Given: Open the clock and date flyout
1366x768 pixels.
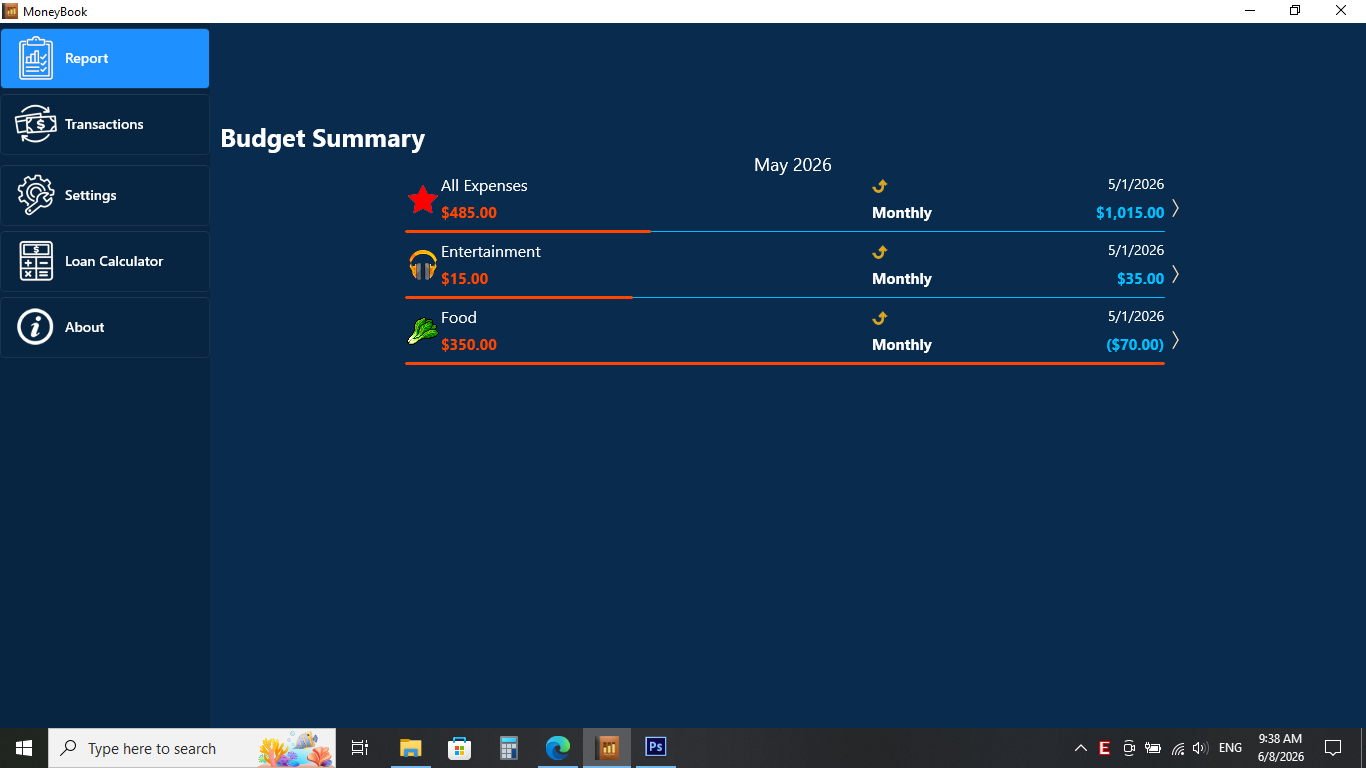Looking at the screenshot, I should [1280, 748].
